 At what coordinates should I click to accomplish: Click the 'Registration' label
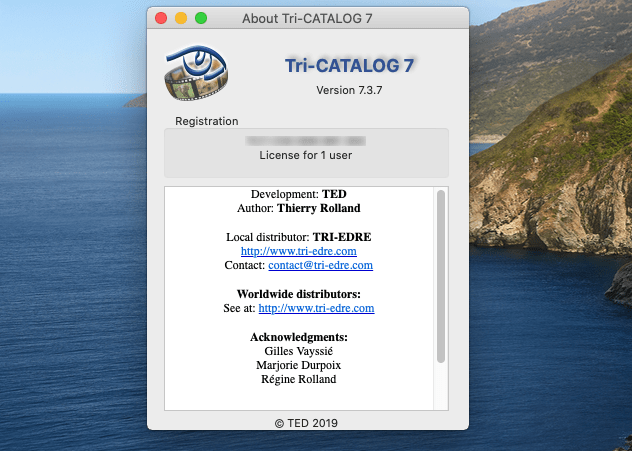pyautogui.click(x=207, y=121)
